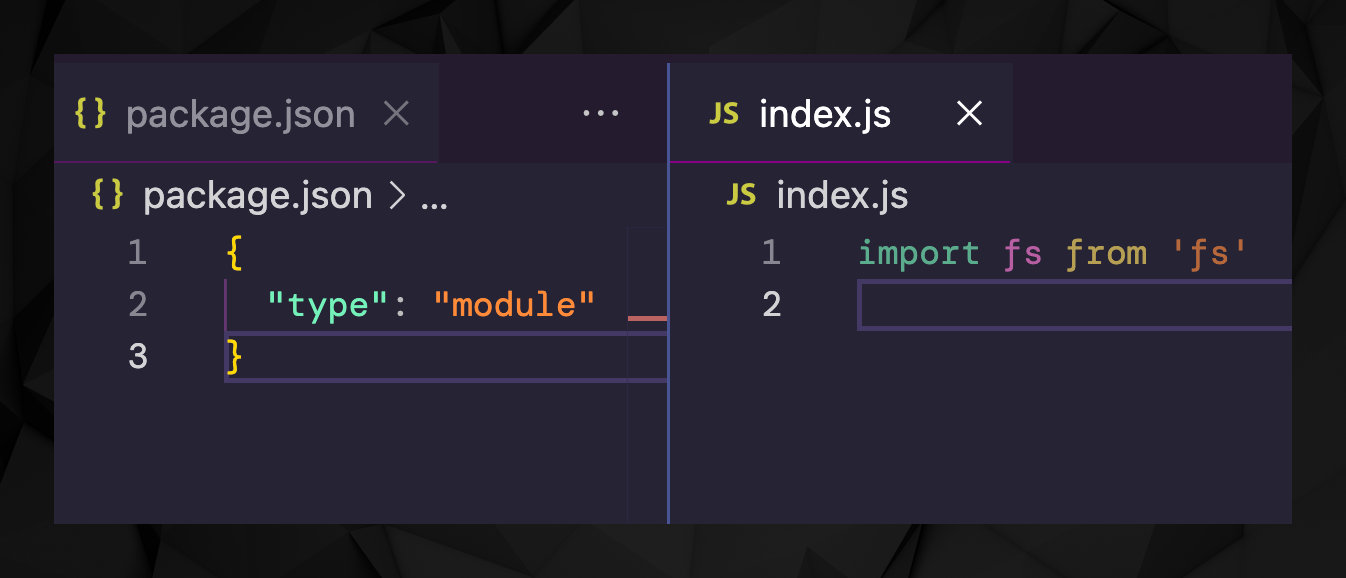Close the index.js tab

click(969, 114)
